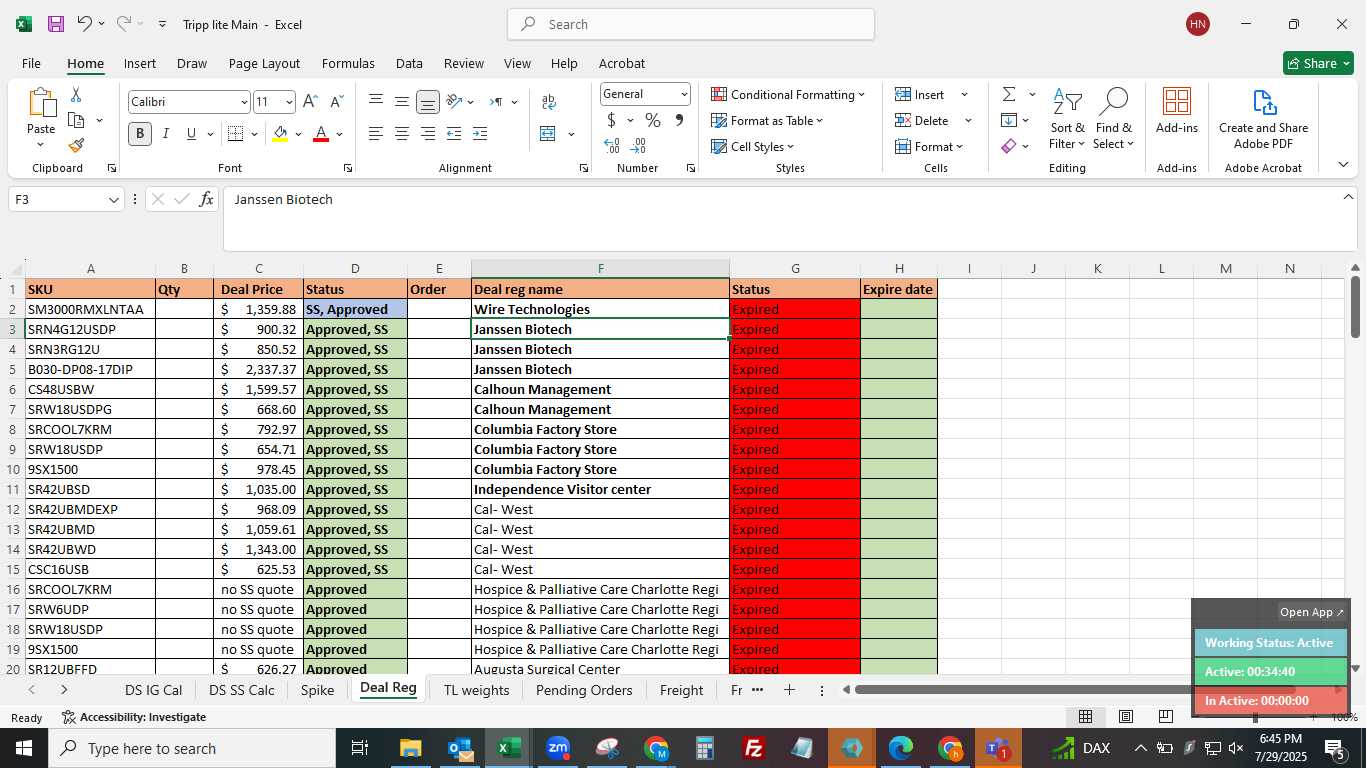Click the Save icon in title bar
This screenshot has width=1366, height=768.
click(56, 24)
